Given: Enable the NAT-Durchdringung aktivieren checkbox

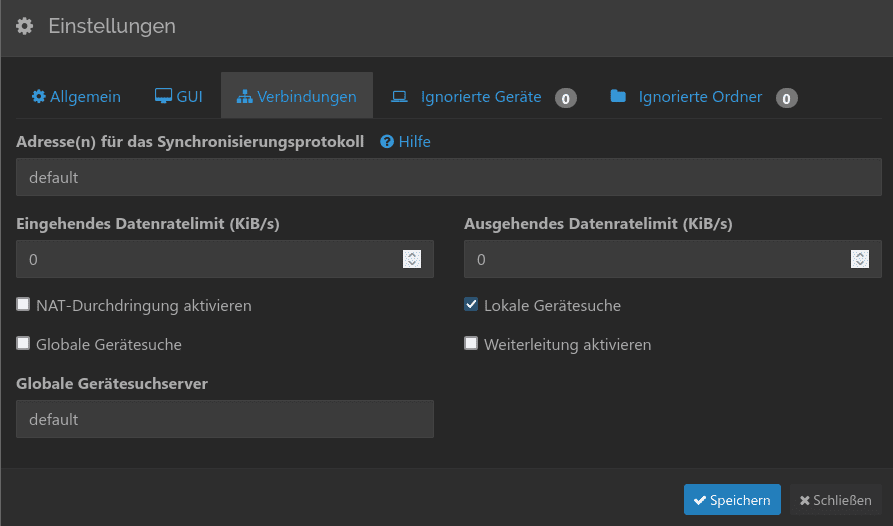Looking at the screenshot, I should coord(23,304).
